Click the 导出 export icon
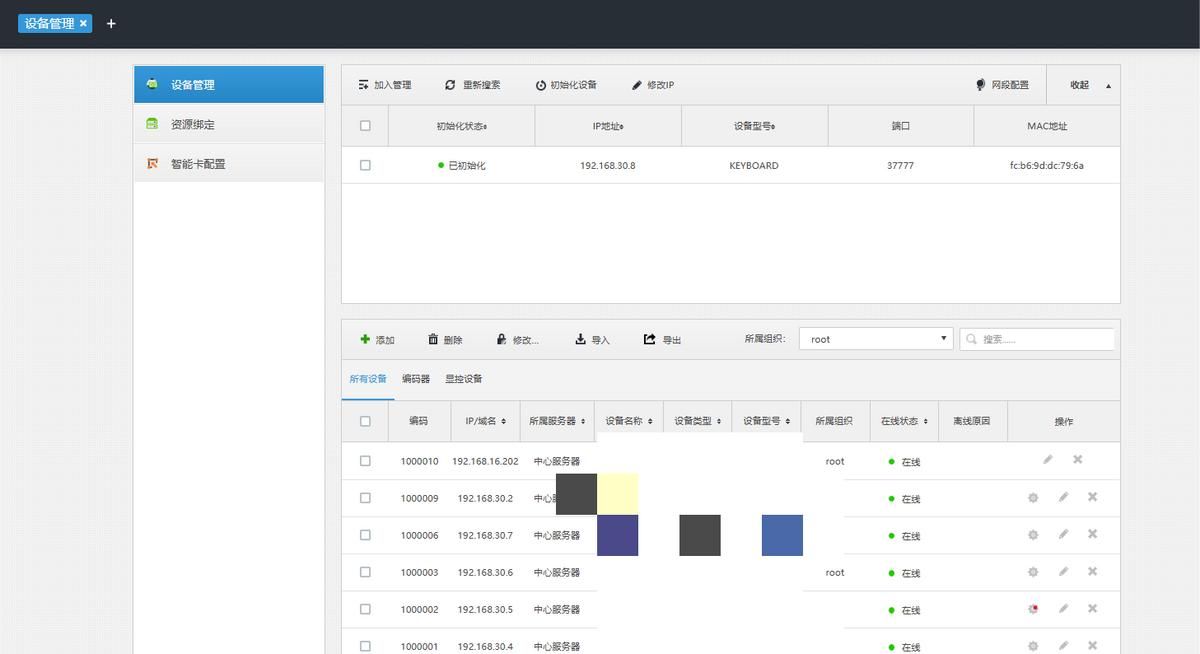1200x654 pixels. pos(650,339)
